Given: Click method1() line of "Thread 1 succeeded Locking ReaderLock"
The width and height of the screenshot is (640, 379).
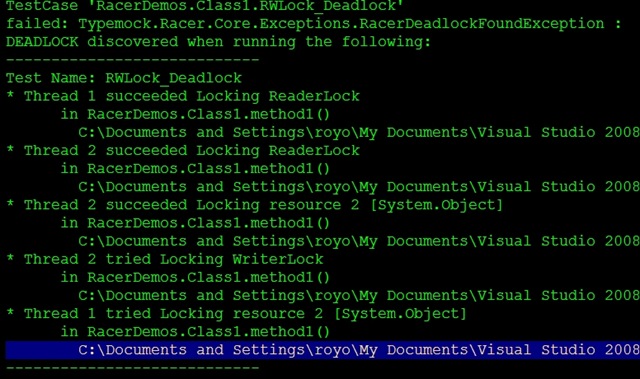Looking at the screenshot, I should [x=195, y=114].
